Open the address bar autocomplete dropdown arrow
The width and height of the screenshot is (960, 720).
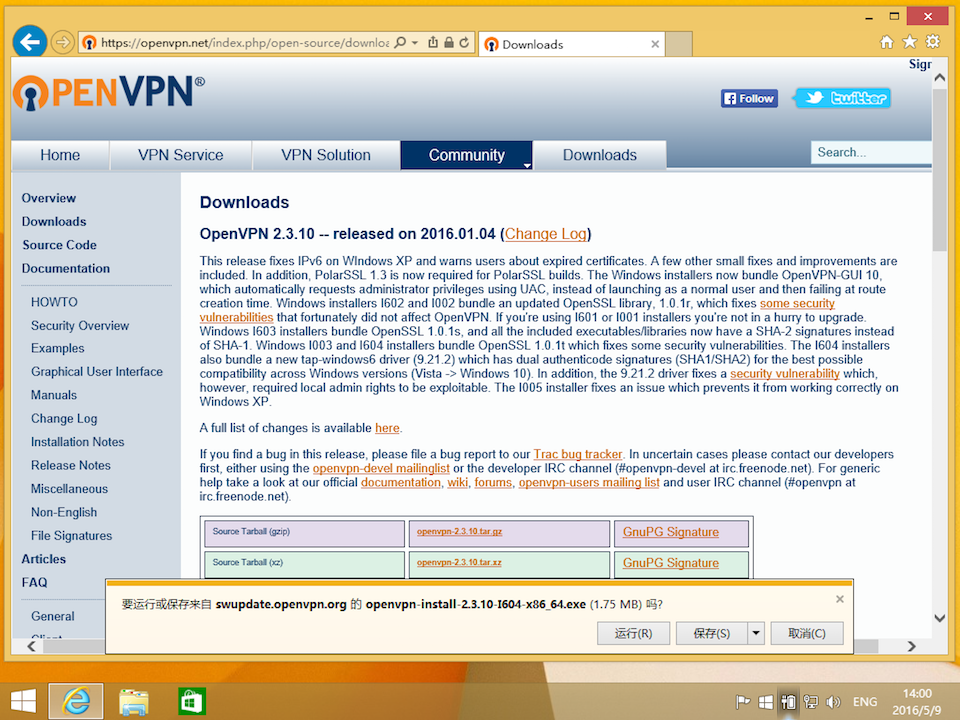click(415, 43)
